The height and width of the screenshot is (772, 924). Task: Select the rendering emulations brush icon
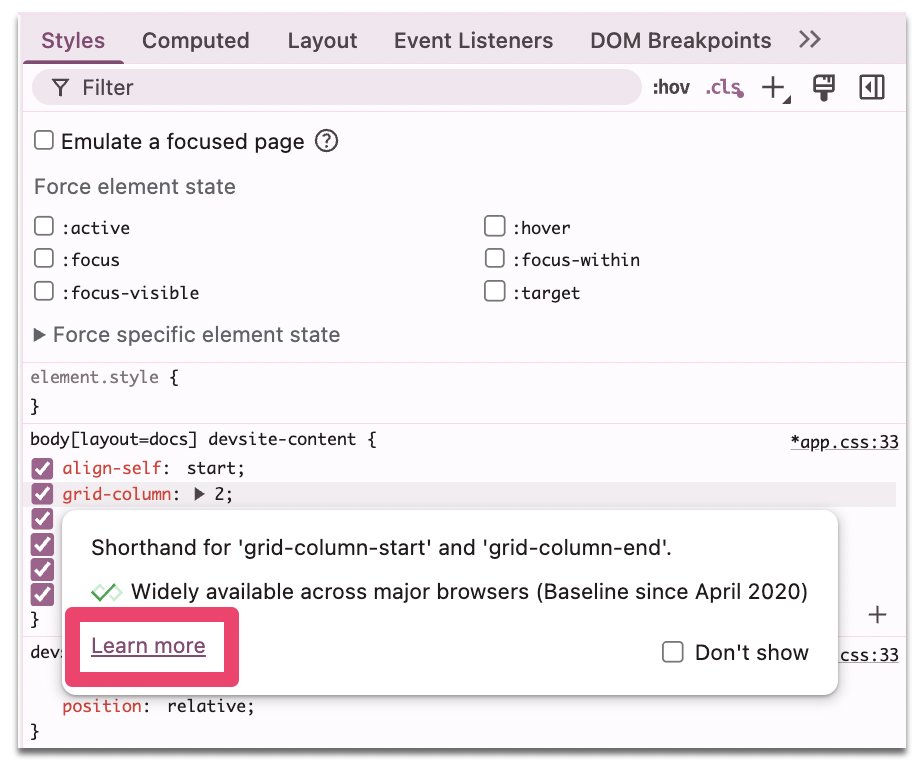point(822,87)
